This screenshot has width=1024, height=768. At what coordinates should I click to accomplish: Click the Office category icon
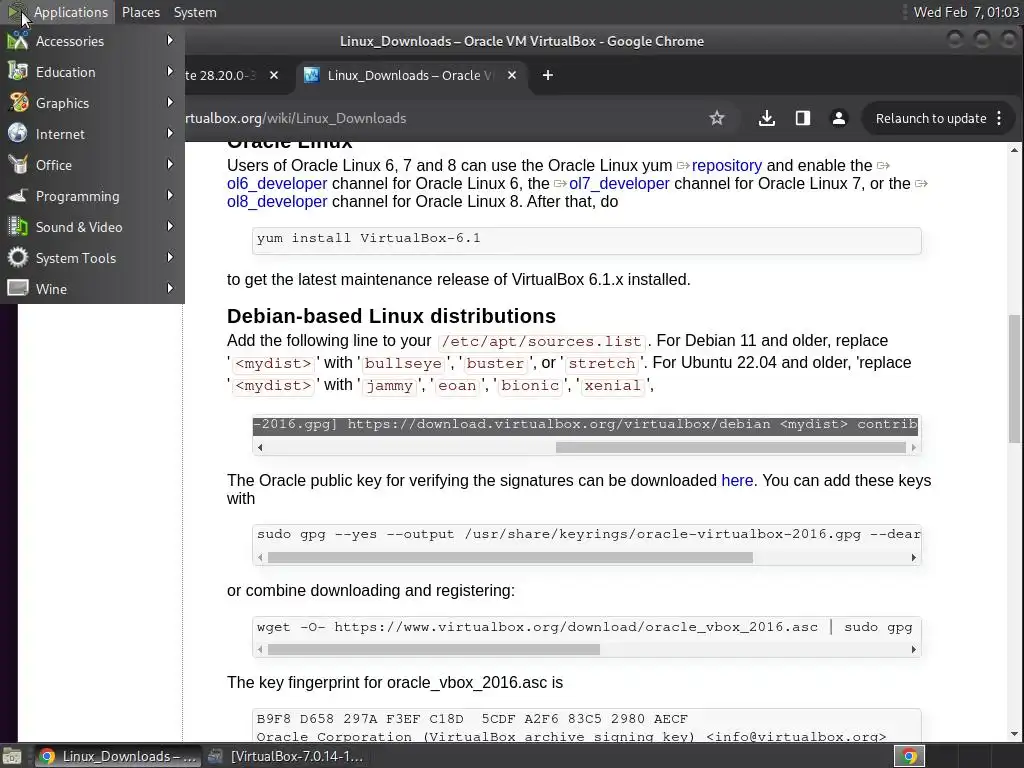click(18, 165)
